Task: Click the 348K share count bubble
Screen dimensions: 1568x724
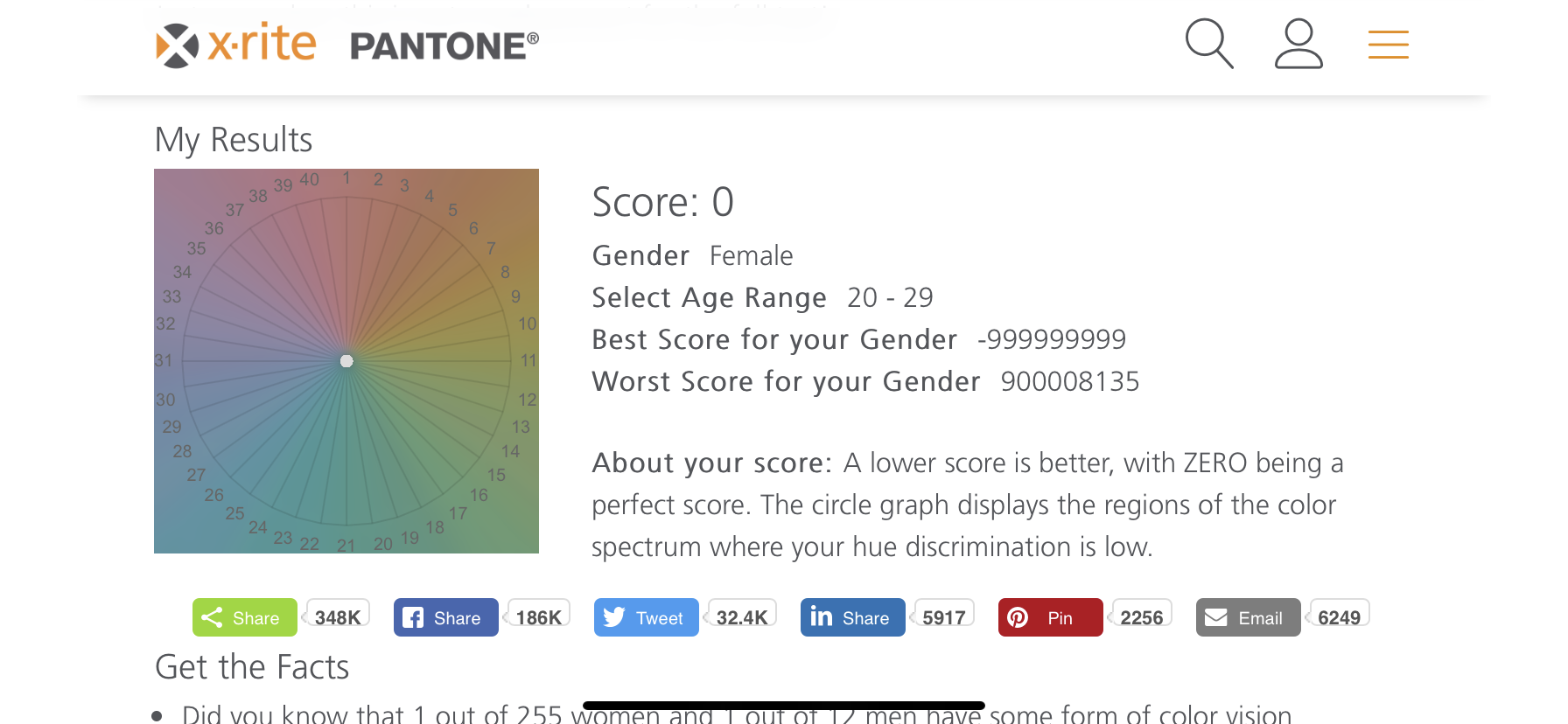Action: point(337,616)
